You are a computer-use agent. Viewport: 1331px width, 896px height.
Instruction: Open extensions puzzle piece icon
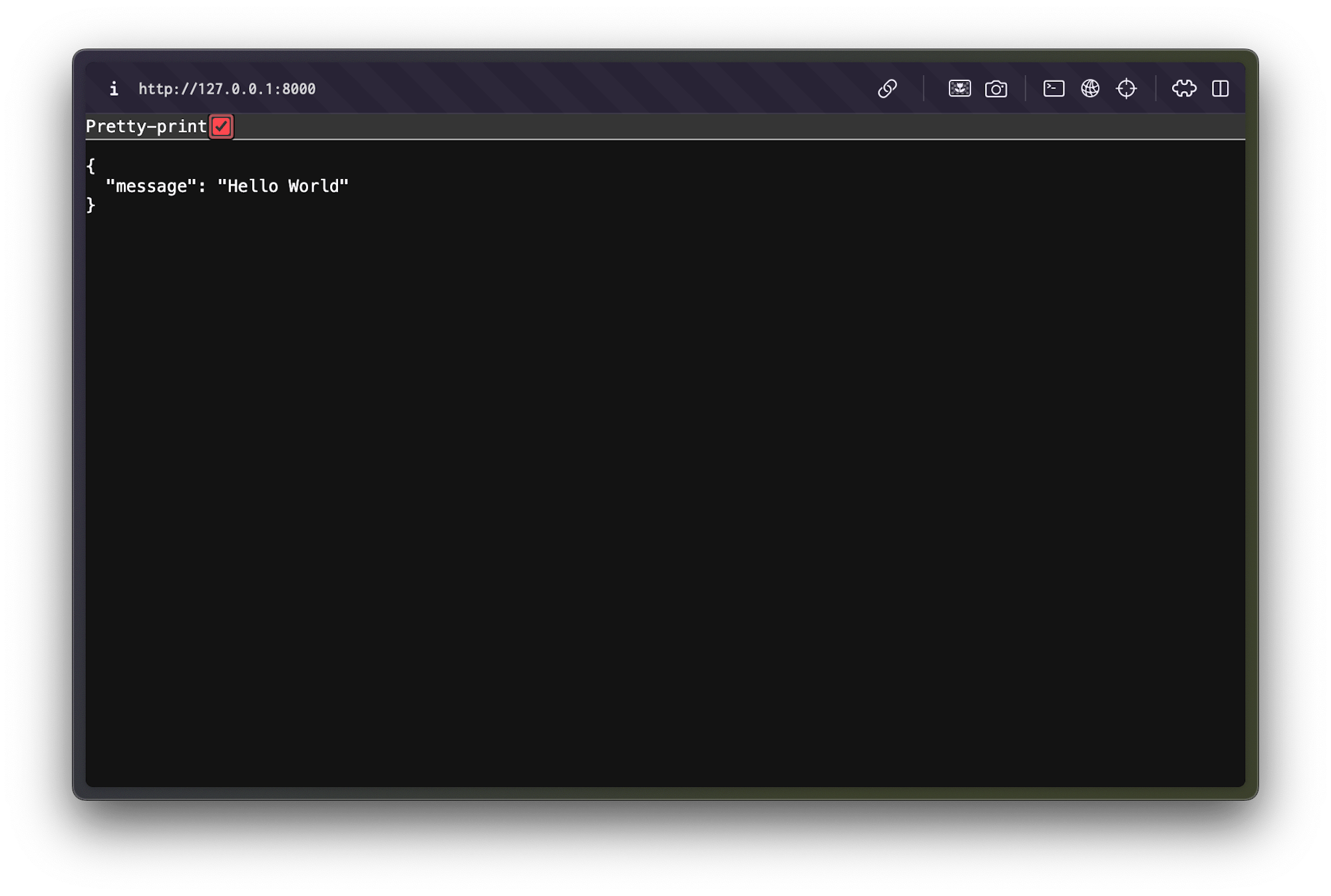coord(1184,88)
